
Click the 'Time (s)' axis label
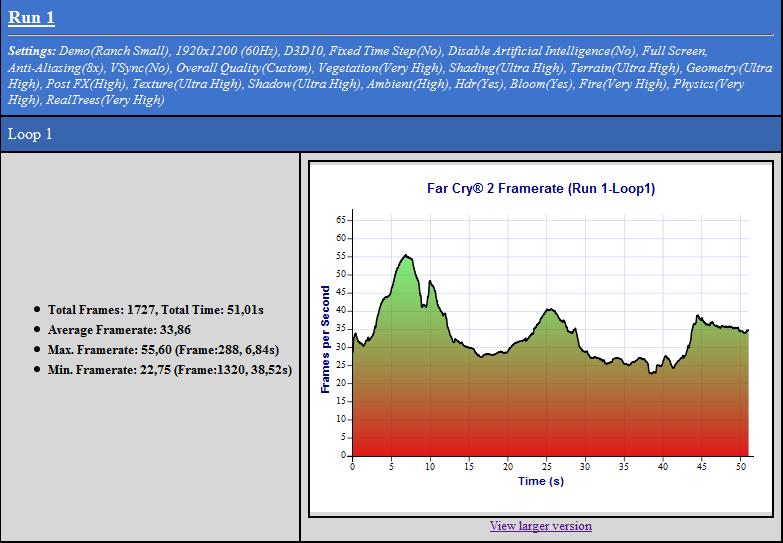[x=541, y=481]
